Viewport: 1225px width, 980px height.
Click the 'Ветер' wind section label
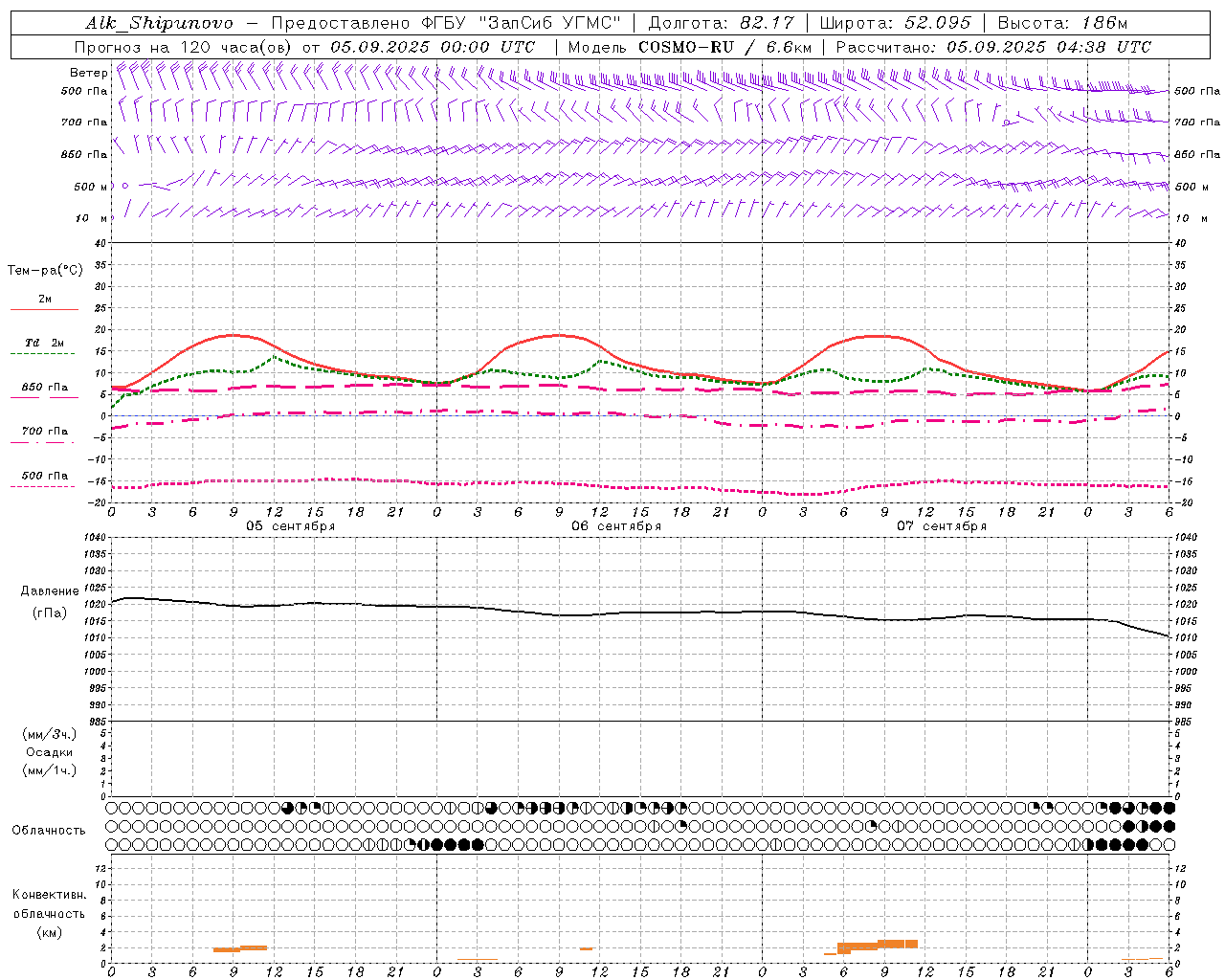tap(88, 73)
